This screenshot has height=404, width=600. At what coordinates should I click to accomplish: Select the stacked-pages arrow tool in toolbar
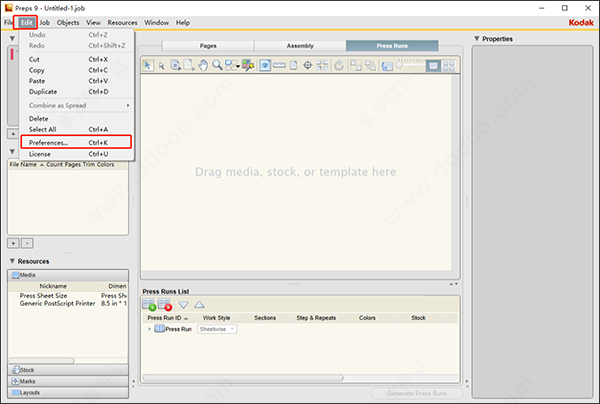(x=176, y=65)
